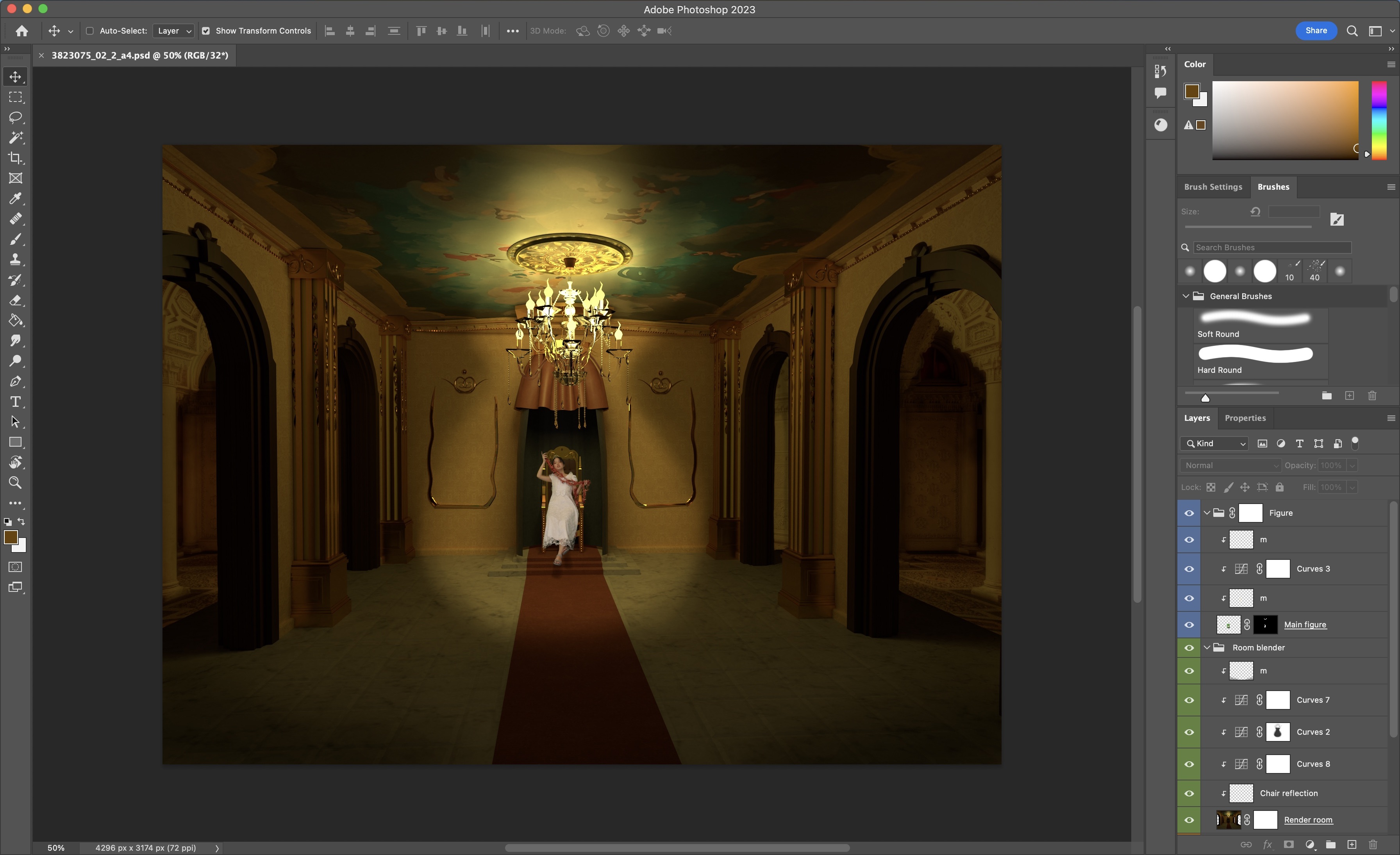Click the blue Share button
This screenshot has width=1400, height=855.
[x=1316, y=31]
